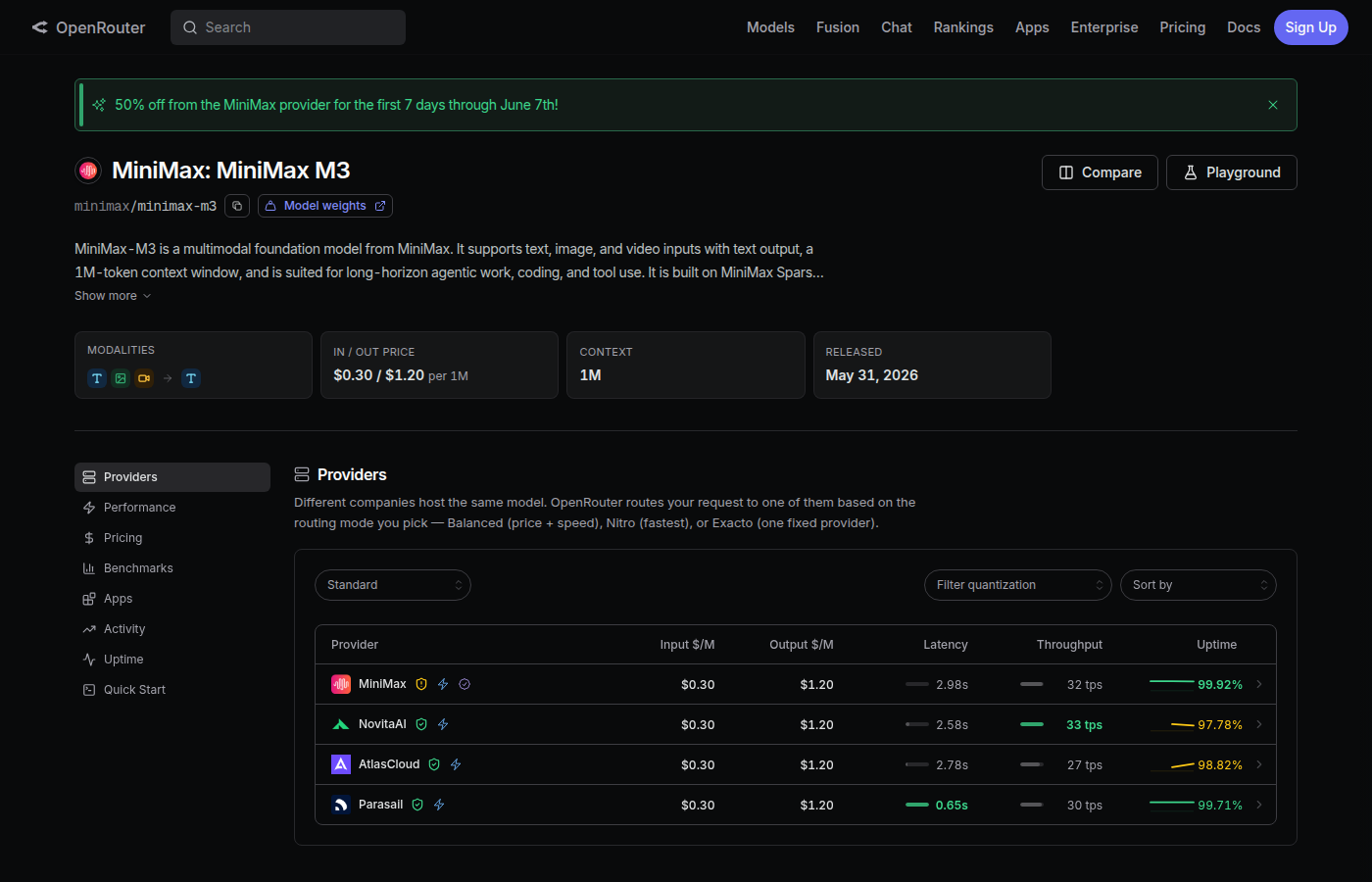The width and height of the screenshot is (1372, 882).
Task: Jump to Performance in the sidebar
Action: point(172,508)
